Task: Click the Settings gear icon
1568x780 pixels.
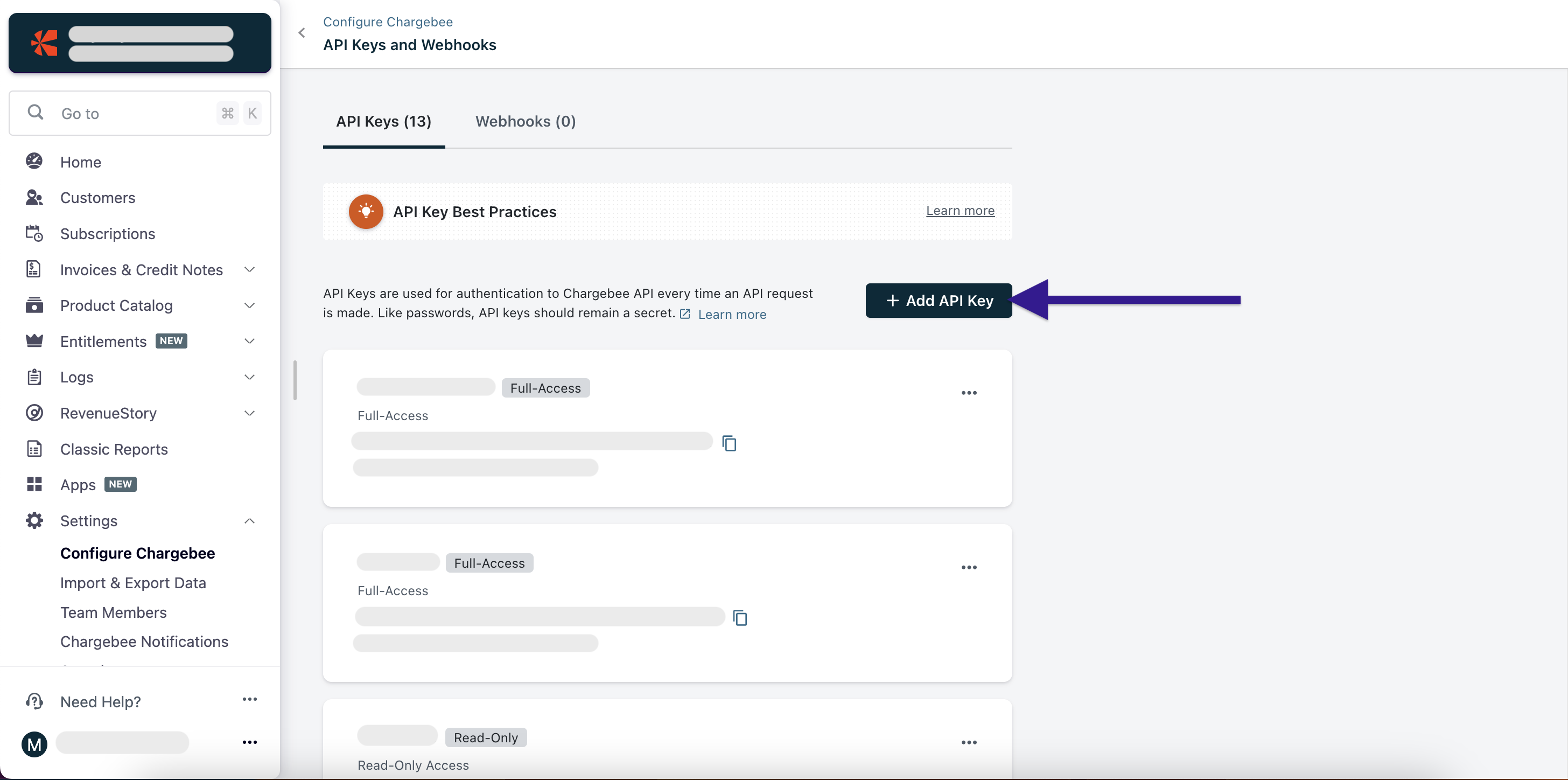Action: click(34, 520)
